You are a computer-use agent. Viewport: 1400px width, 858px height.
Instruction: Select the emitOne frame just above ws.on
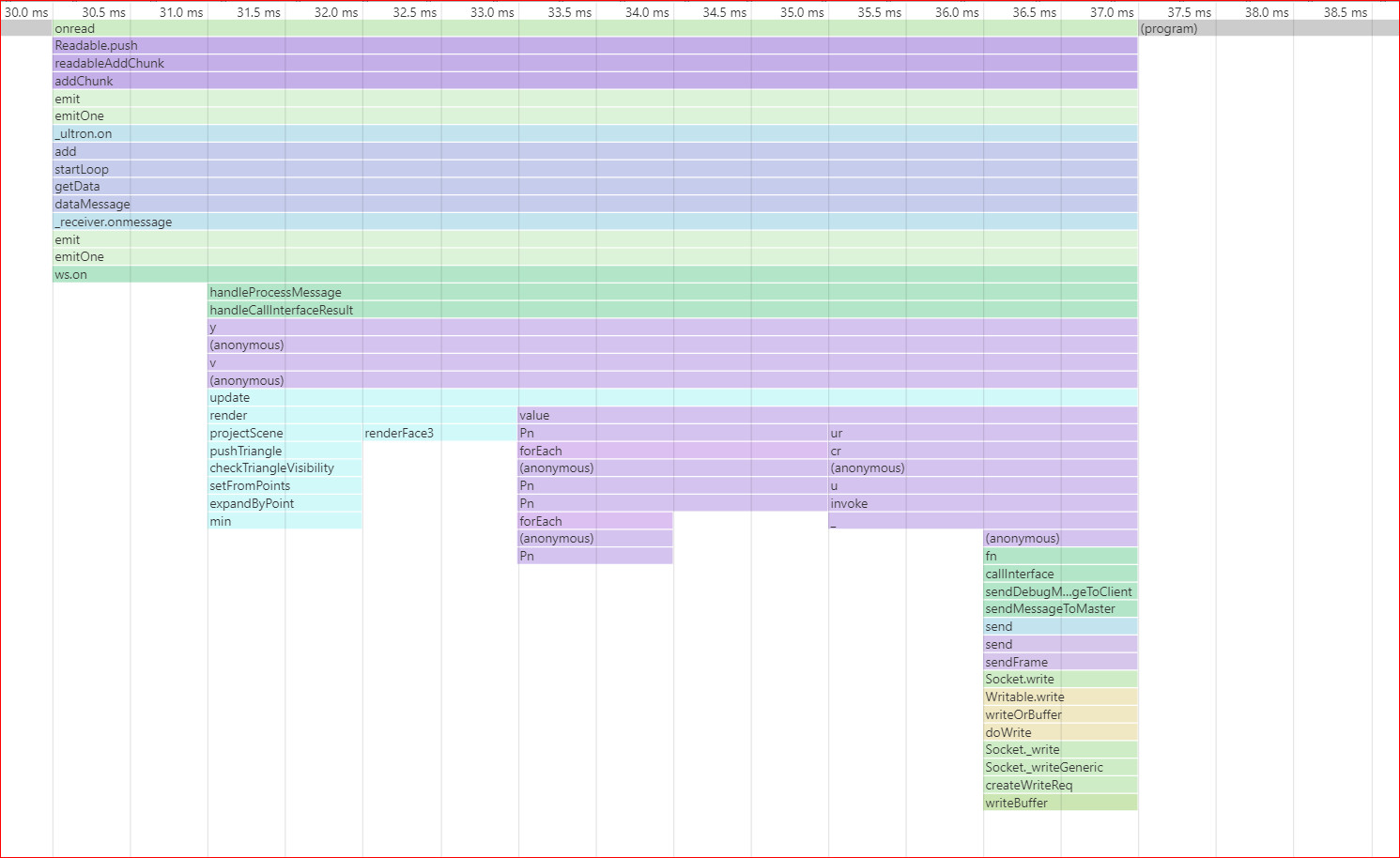[595, 256]
